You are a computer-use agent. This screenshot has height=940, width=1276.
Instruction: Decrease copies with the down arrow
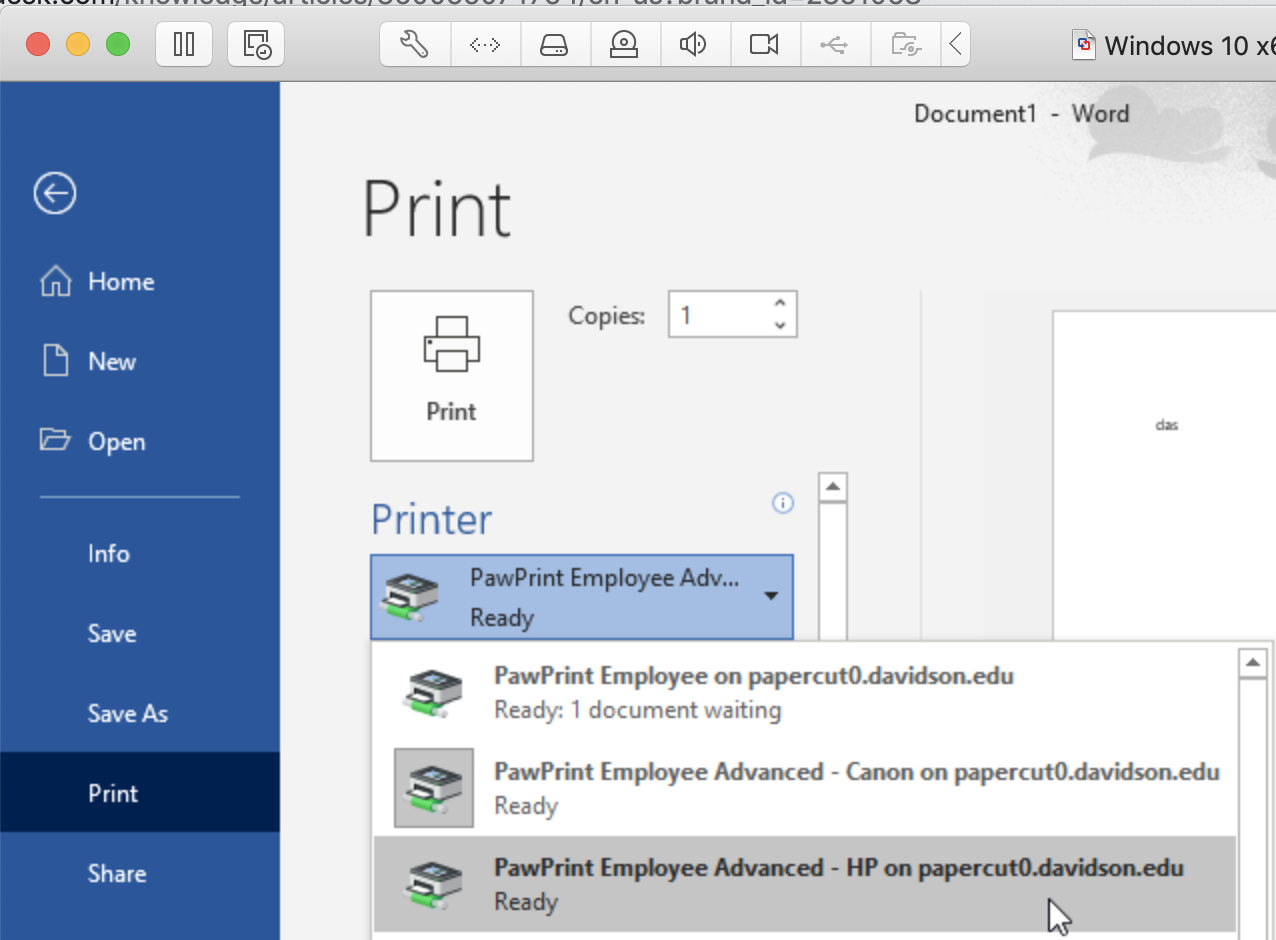click(x=780, y=326)
